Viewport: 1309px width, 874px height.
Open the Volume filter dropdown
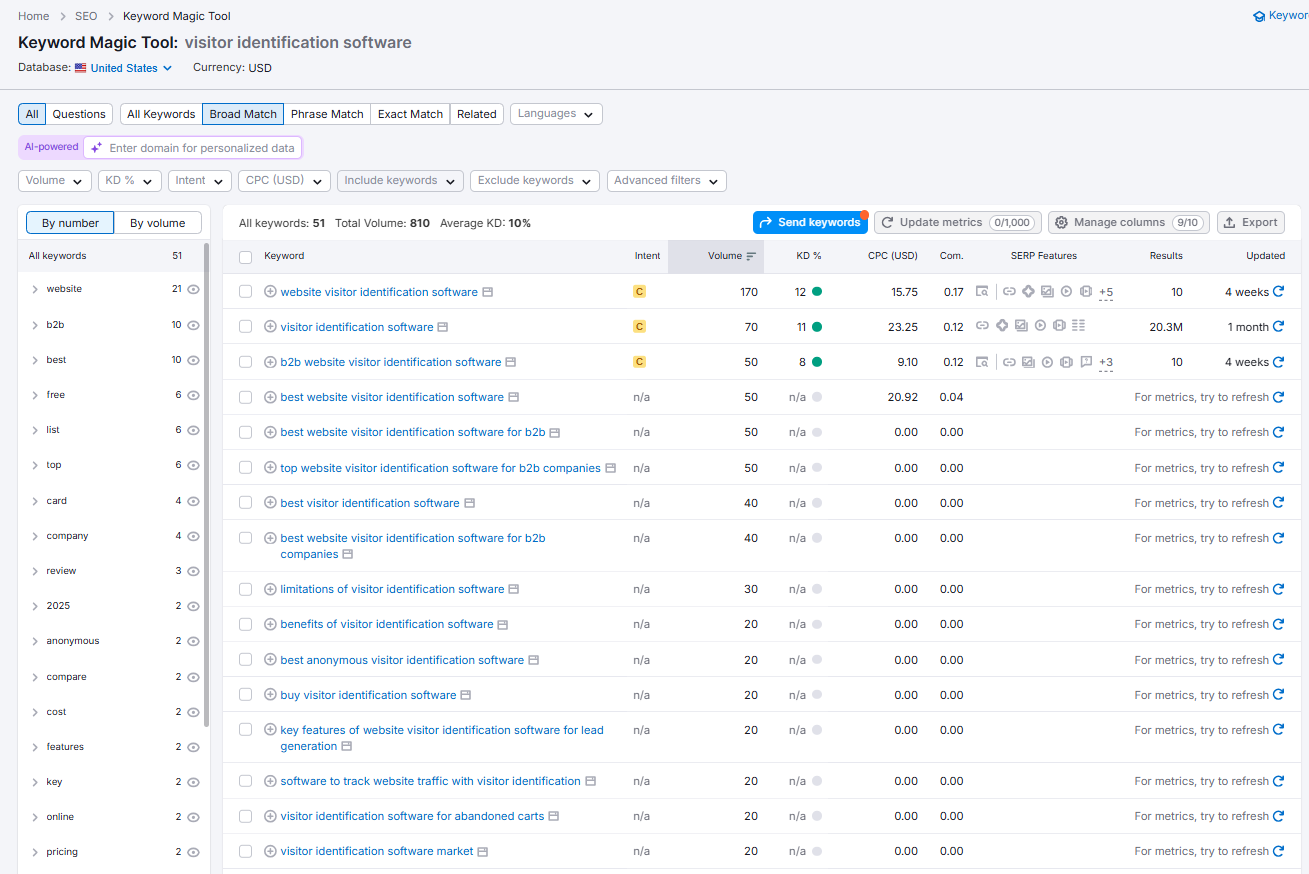coord(55,181)
